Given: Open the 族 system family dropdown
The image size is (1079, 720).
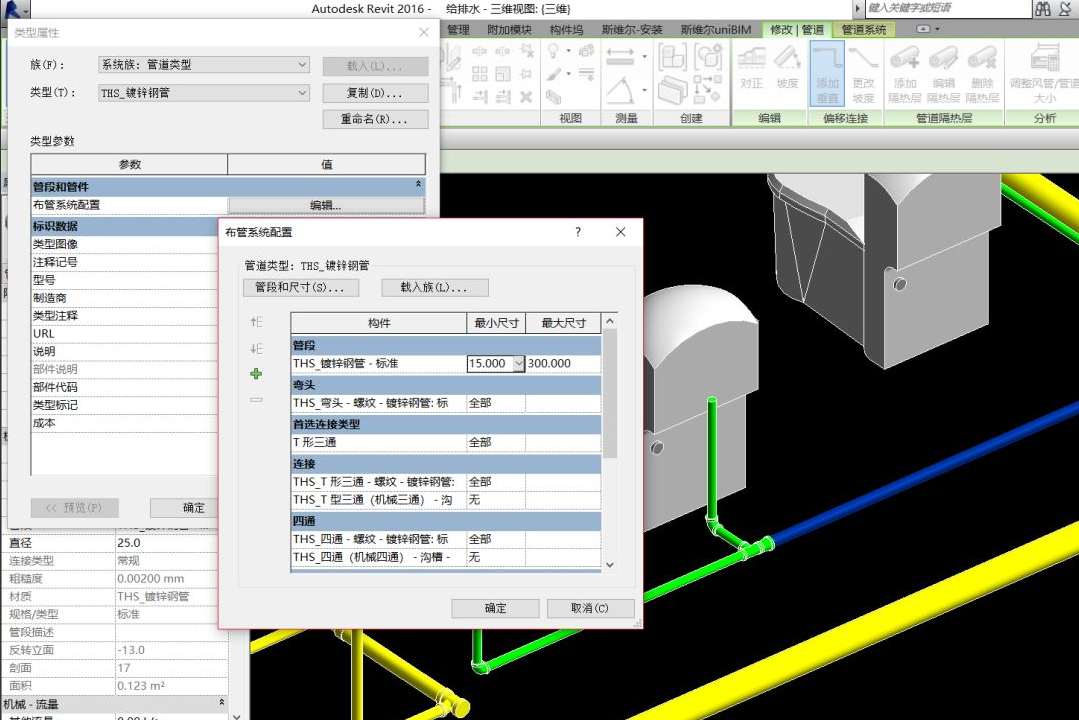Looking at the screenshot, I should pyautogui.click(x=302, y=65).
